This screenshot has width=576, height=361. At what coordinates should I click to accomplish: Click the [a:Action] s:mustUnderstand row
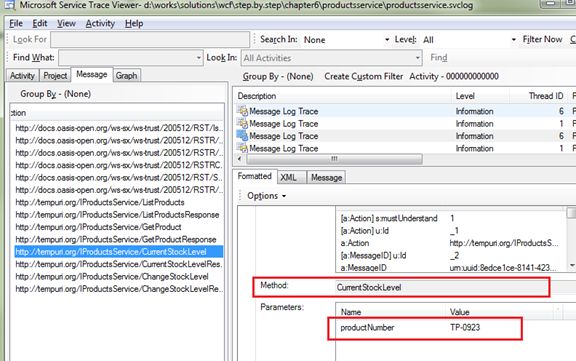[450, 218]
